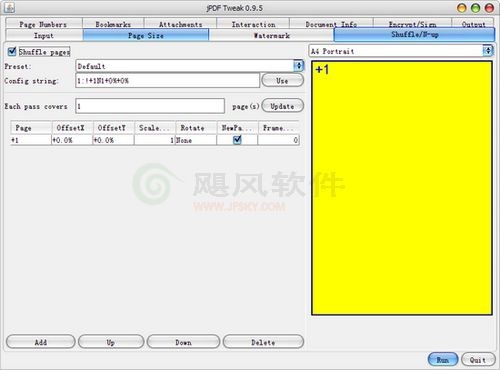This screenshot has width=500, height=370.
Task: Select the Scale cell with value 1
Action: point(155,140)
